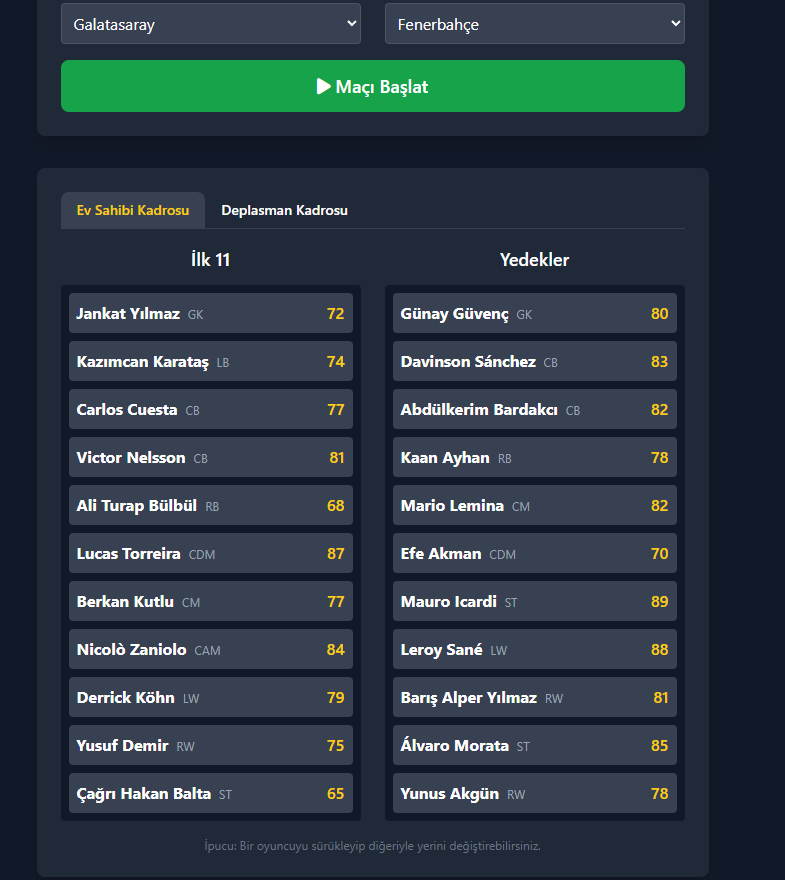Select Leroy Sané substitute card

(534, 649)
